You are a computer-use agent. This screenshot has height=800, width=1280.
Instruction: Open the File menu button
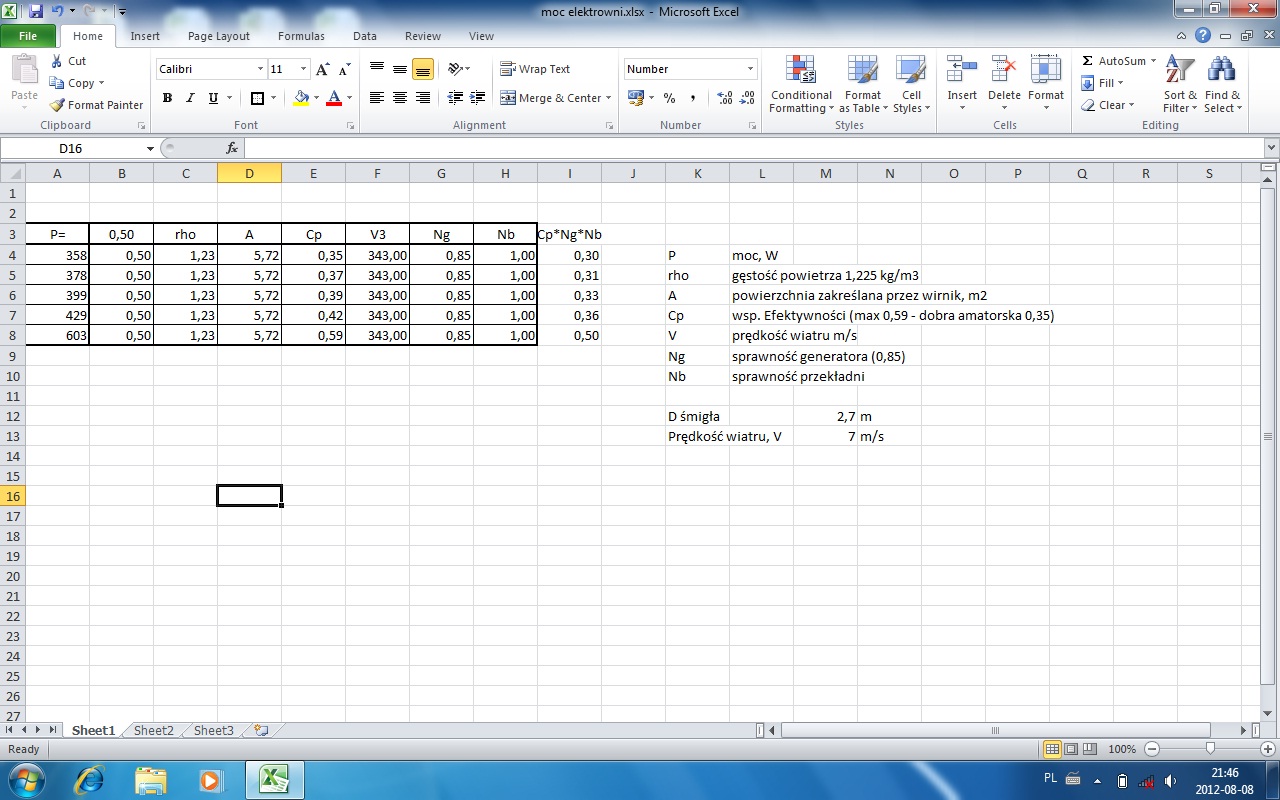[x=28, y=36]
